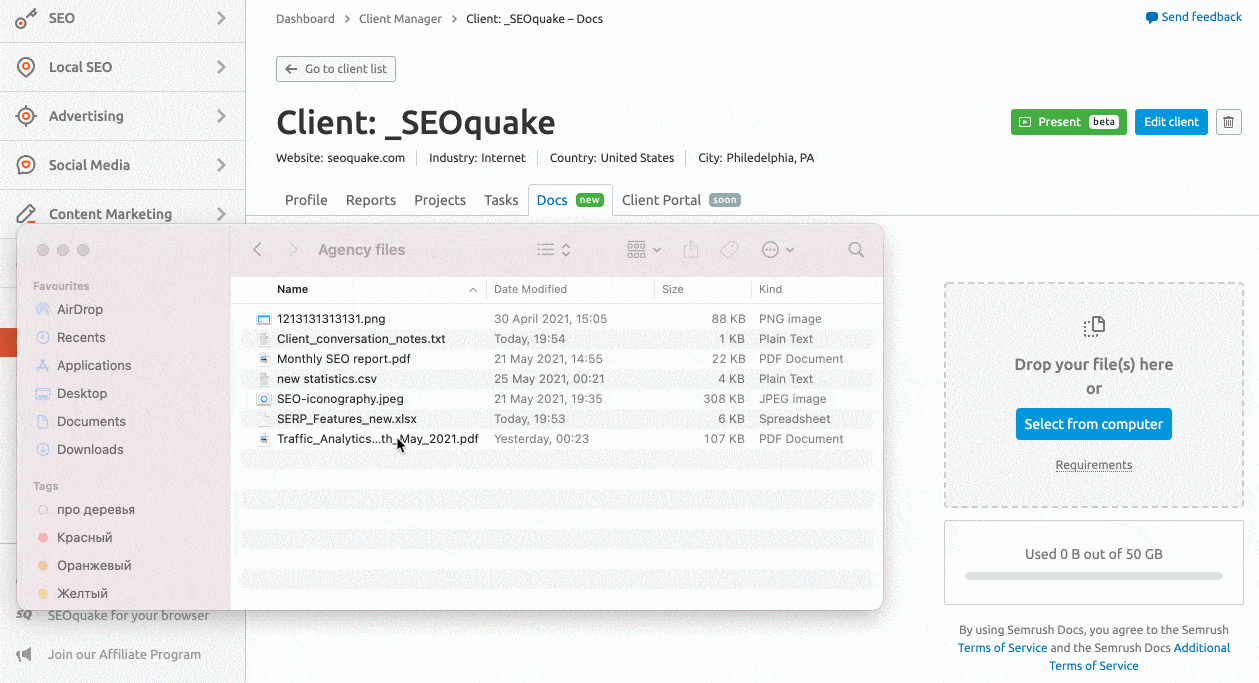
Task: Click the megaphone icon beside Affiliate Program
Action: click(x=25, y=655)
